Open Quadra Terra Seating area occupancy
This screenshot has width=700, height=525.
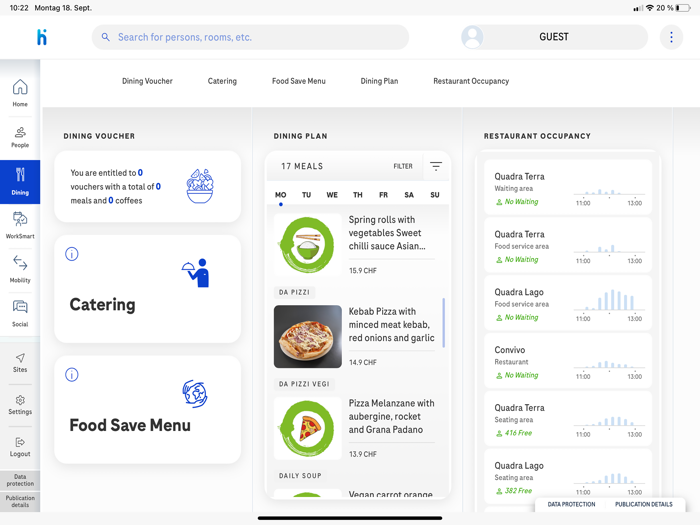pyautogui.click(x=568, y=418)
